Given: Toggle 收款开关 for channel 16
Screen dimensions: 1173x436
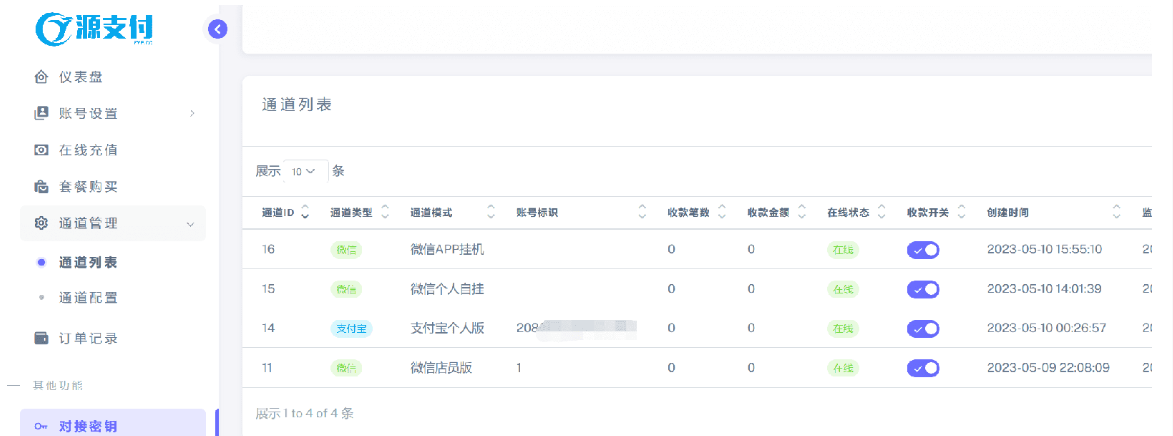Looking at the screenshot, I should (x=923, y=250).
